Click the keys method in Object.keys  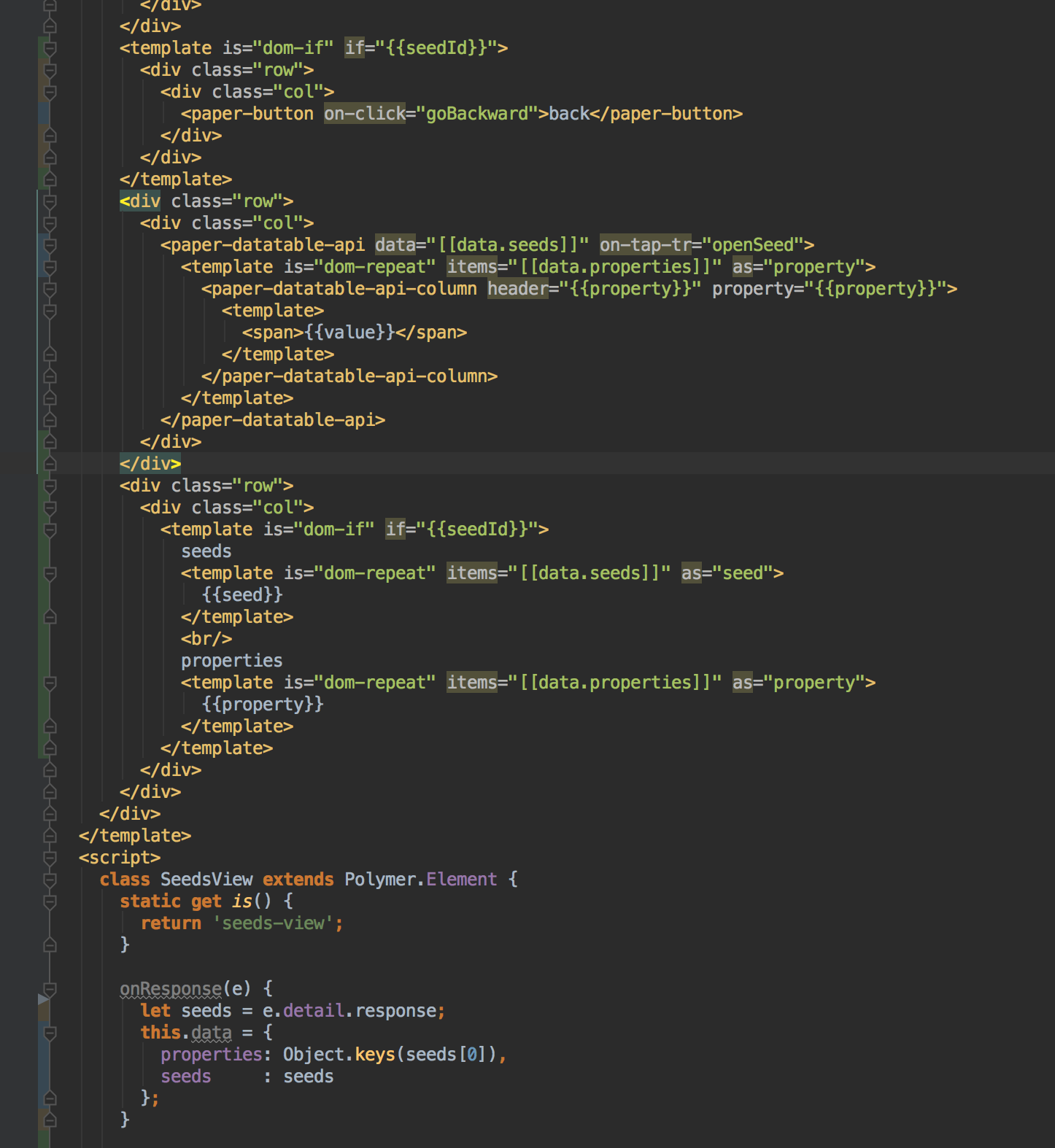[375, 1055]
